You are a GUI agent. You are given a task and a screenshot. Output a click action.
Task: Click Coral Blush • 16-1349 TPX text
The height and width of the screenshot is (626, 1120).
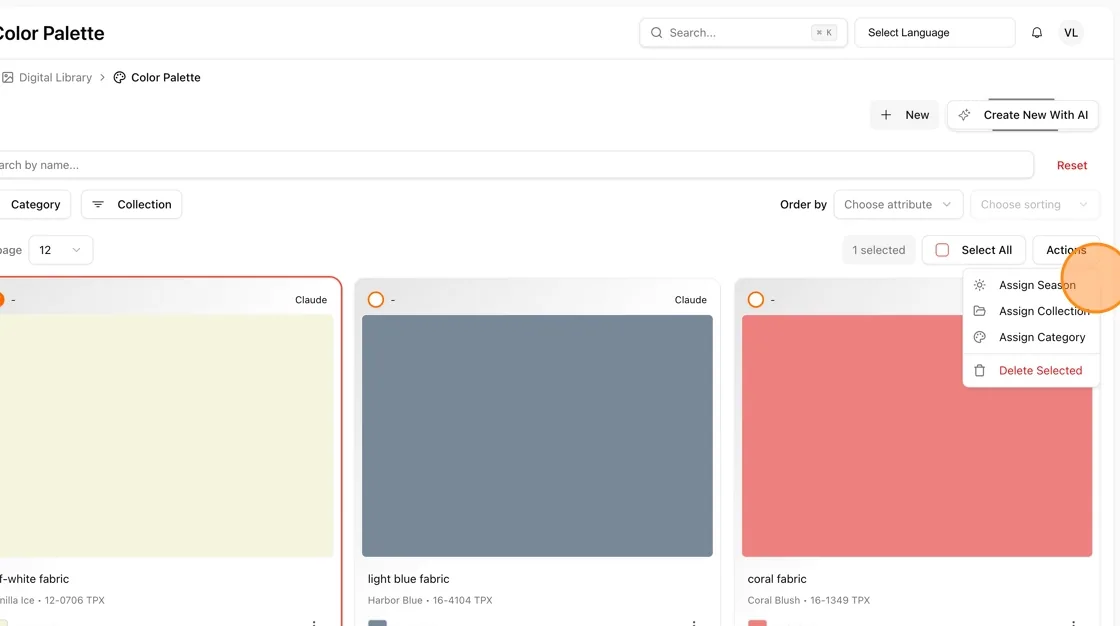809,600
